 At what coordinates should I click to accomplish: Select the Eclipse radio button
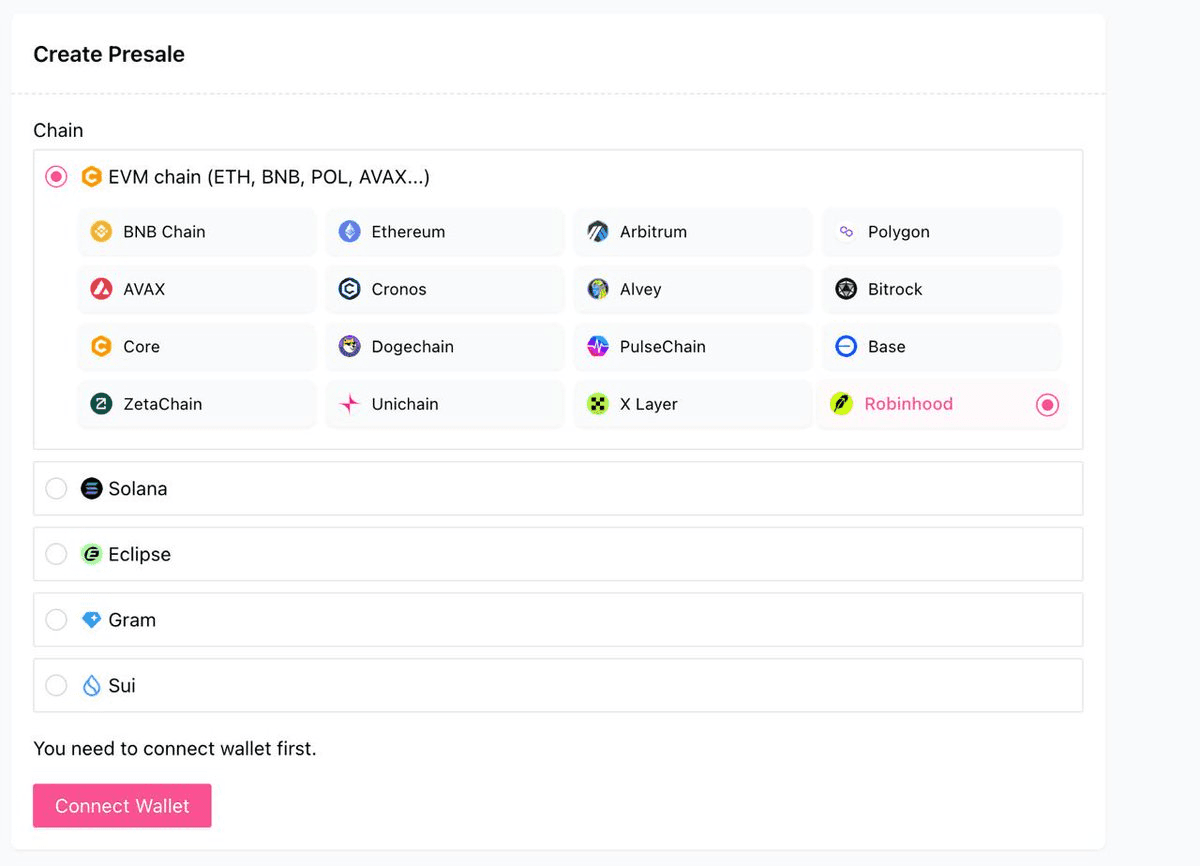pos(57,554)
